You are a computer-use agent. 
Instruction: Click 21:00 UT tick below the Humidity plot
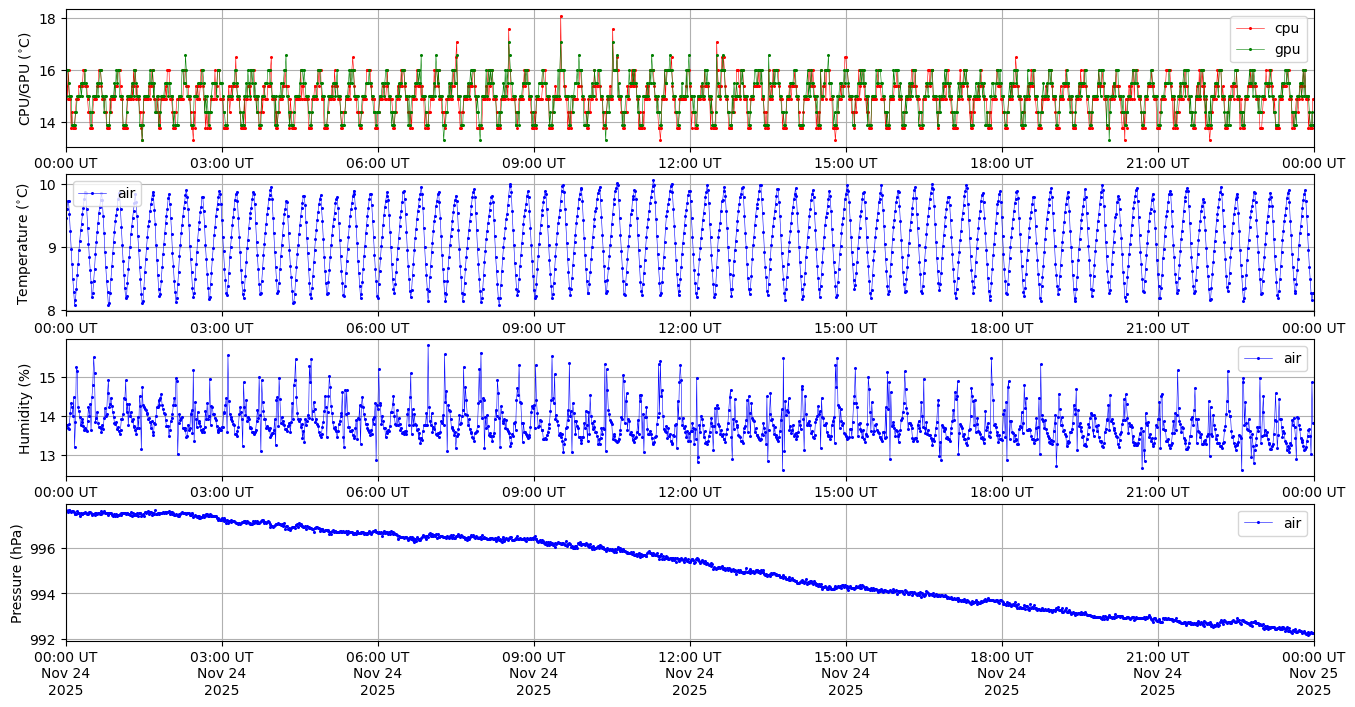click(x=1158, y=492)
